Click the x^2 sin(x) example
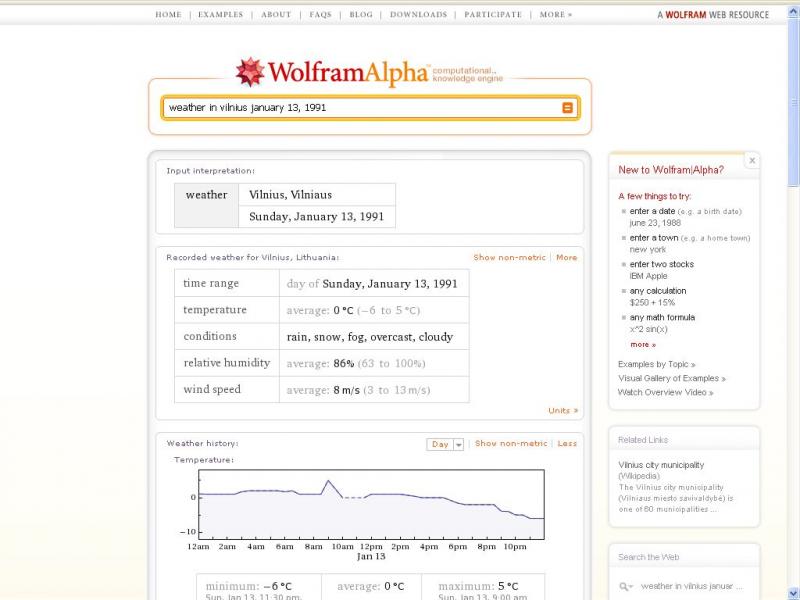The image size is (800, 600). click(648, 329)
